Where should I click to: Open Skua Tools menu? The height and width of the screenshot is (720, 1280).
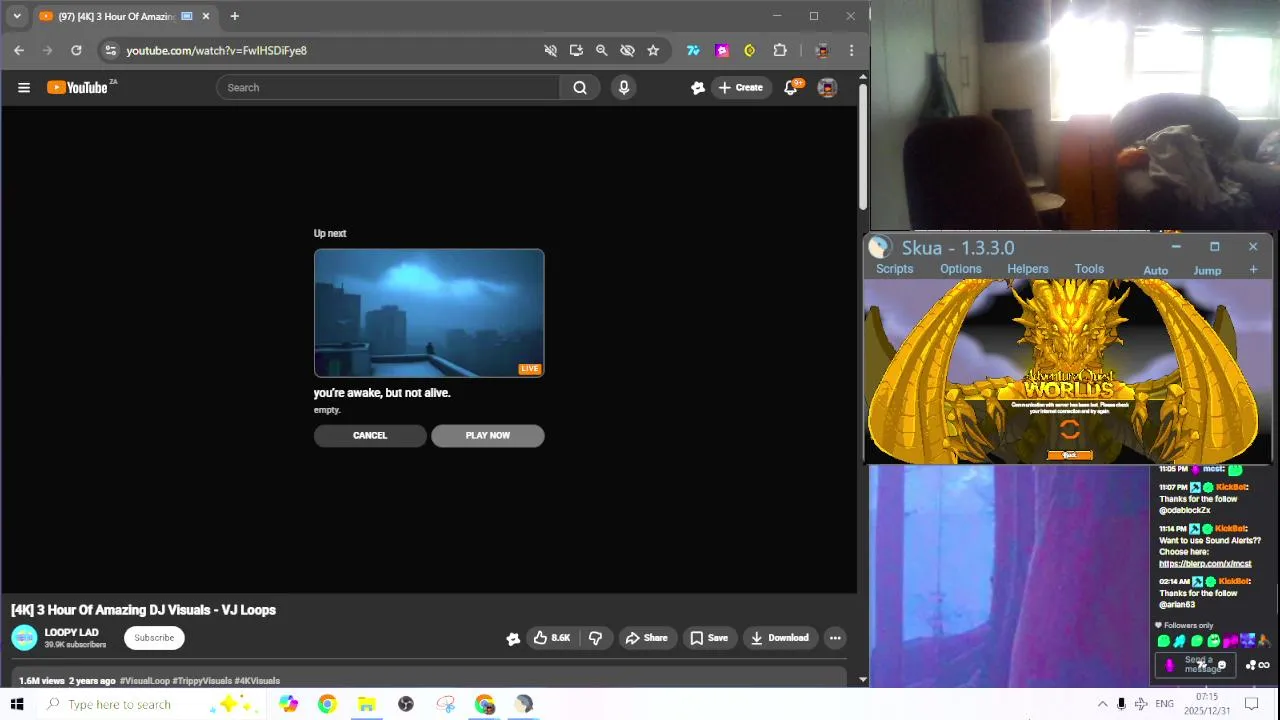(1089, 269)
